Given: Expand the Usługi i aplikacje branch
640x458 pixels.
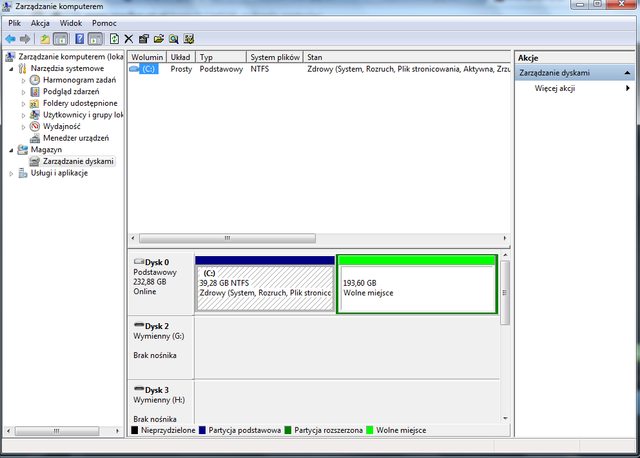Looking at the screenshot, I should [x=11, y=173].
